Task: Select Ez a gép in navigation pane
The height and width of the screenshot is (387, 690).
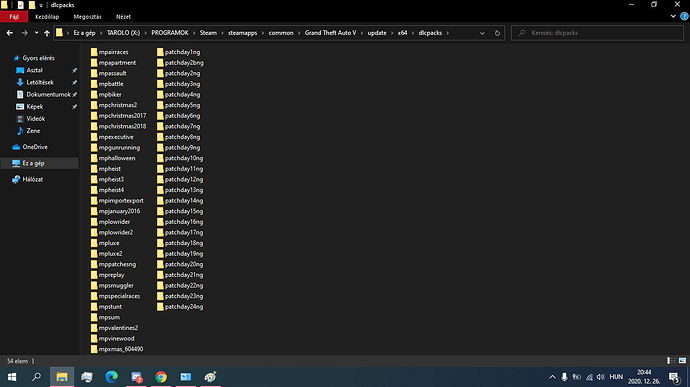Action: click(33, 163)
